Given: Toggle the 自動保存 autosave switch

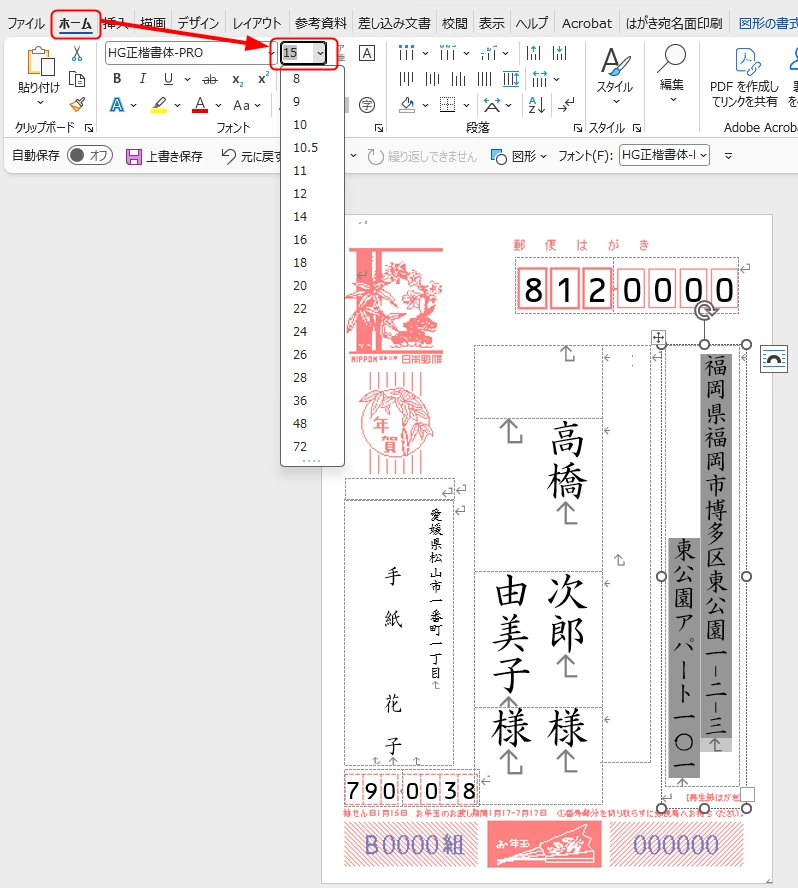Looking at the screenshot, I should (x=89, y=155).
